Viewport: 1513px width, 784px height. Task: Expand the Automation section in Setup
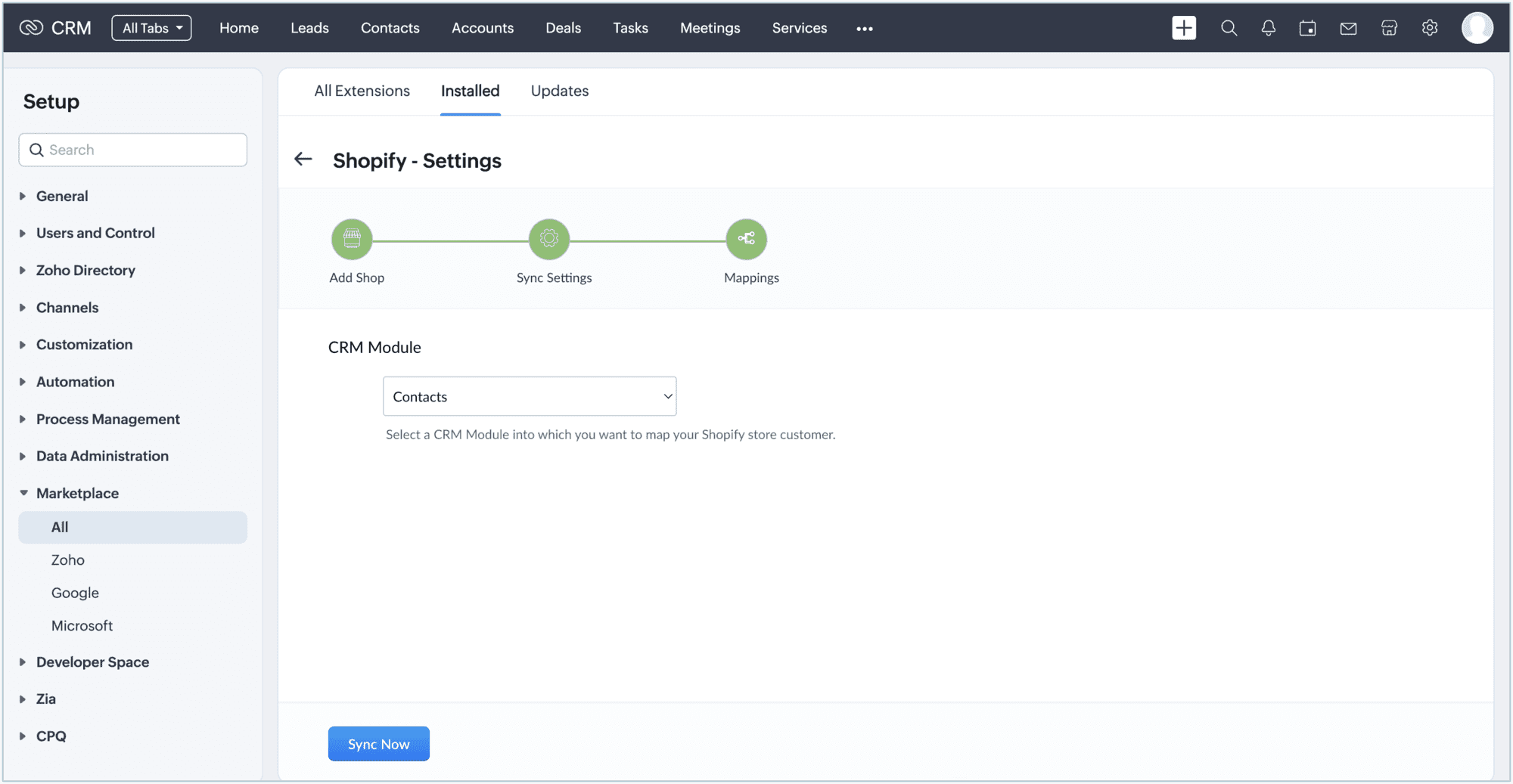tap(75, 382)
